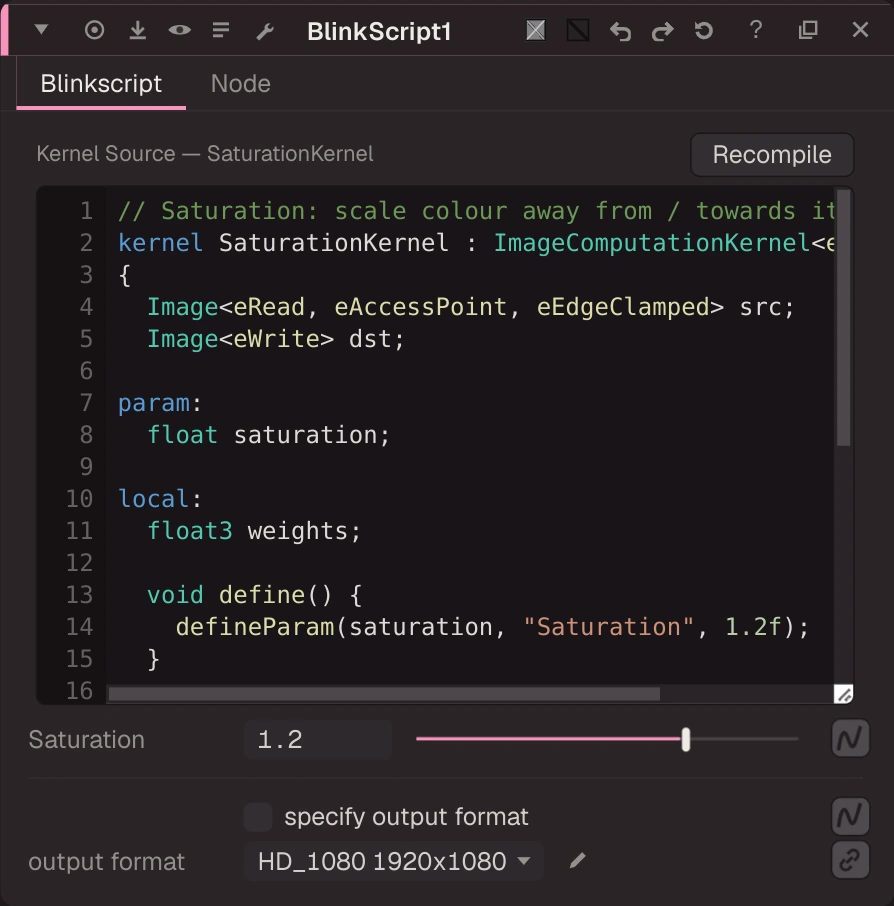Image resolution: width=894 pixels, height=906 pixels.
Task: Click the pencil edit icon next to output format
Action: 577,861
